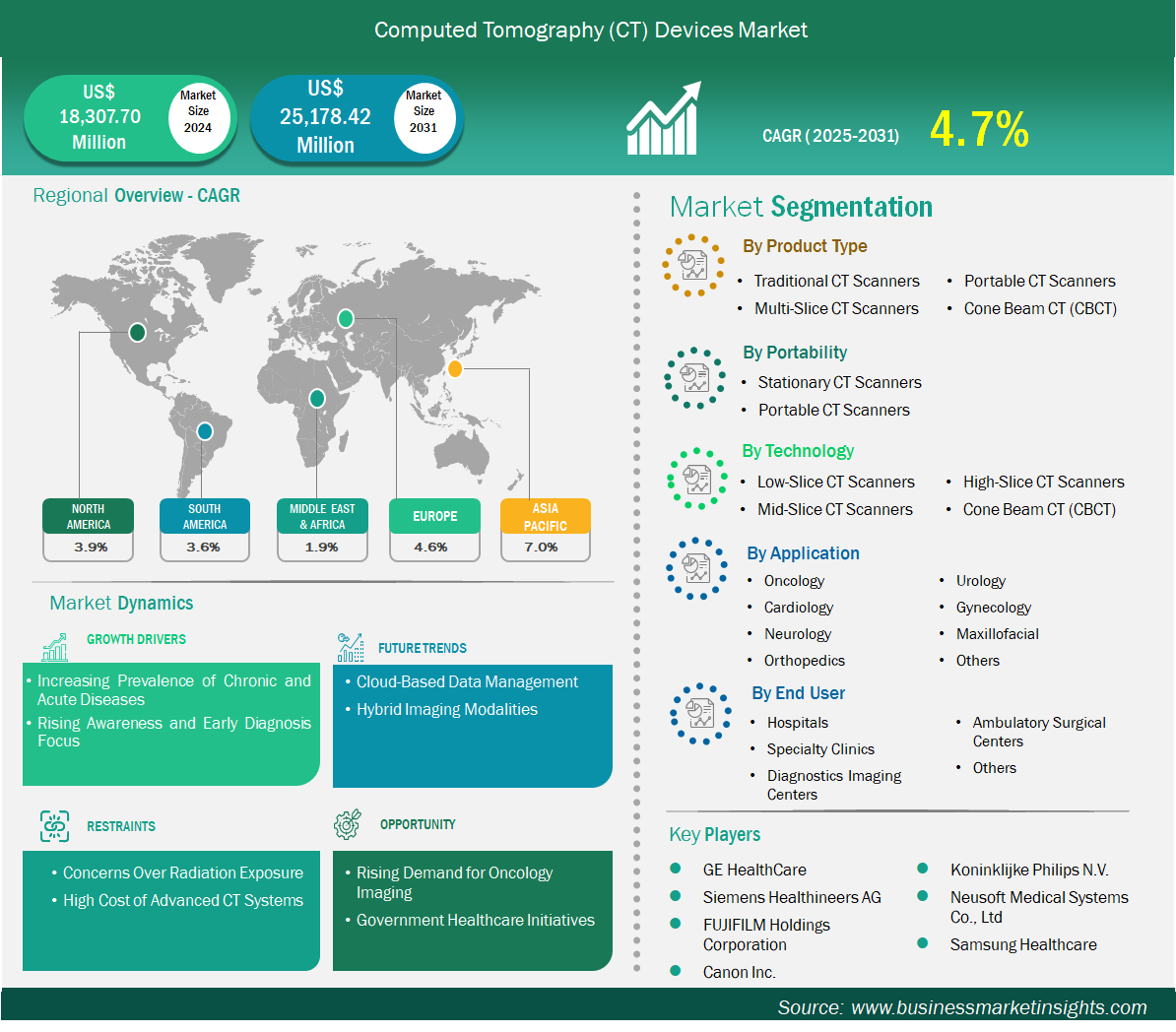Click the By Application segmentation icon

click(x=696, y=568)
